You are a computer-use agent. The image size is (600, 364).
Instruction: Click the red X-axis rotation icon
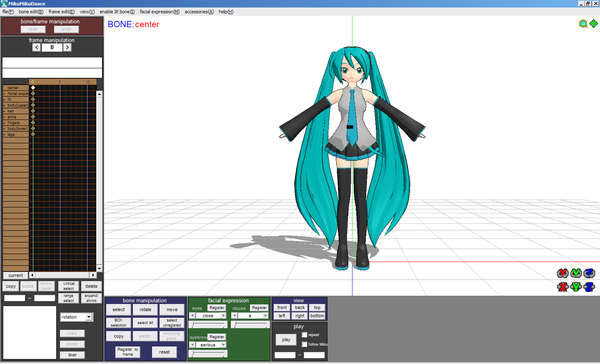pyautogui.click(x=562, y=273)
